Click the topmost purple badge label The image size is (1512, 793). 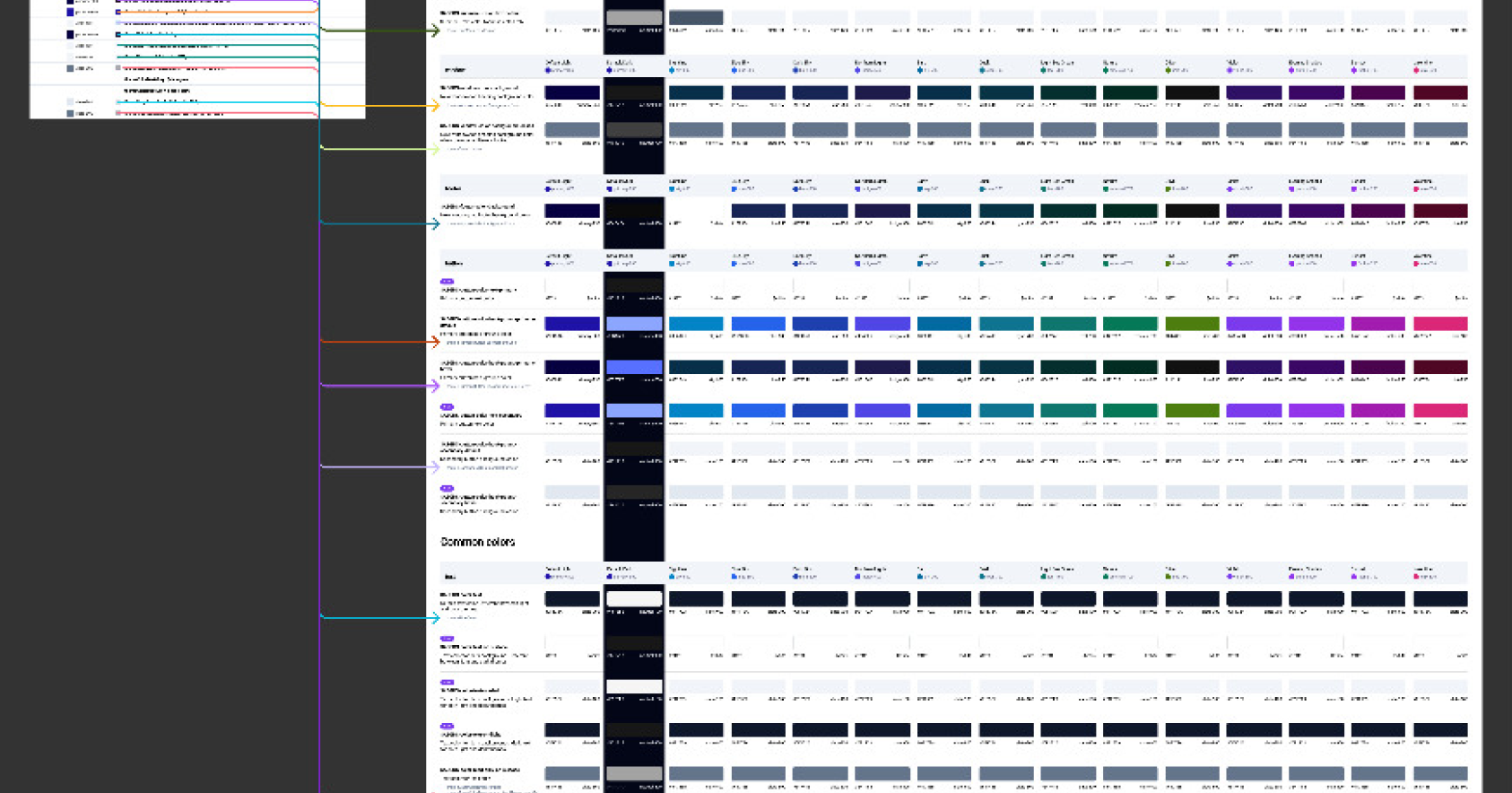(x=447, y=282)
